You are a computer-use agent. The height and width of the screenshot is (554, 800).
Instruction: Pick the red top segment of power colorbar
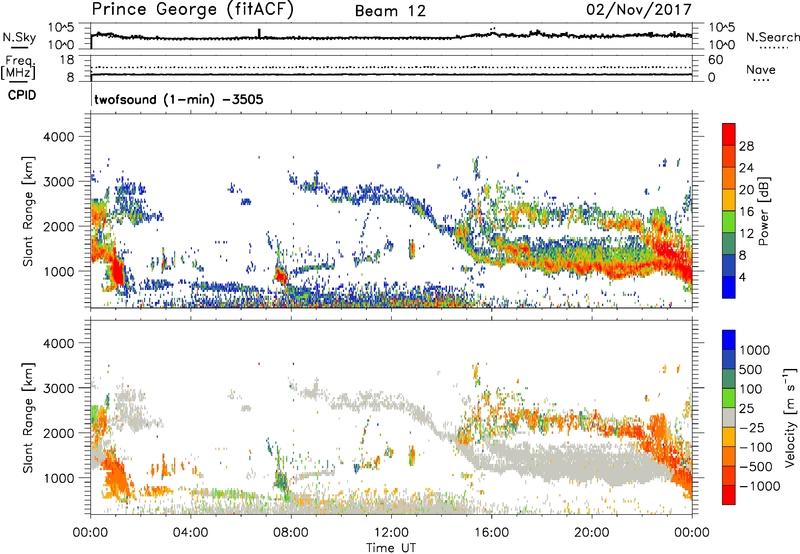tap(729, 134)
